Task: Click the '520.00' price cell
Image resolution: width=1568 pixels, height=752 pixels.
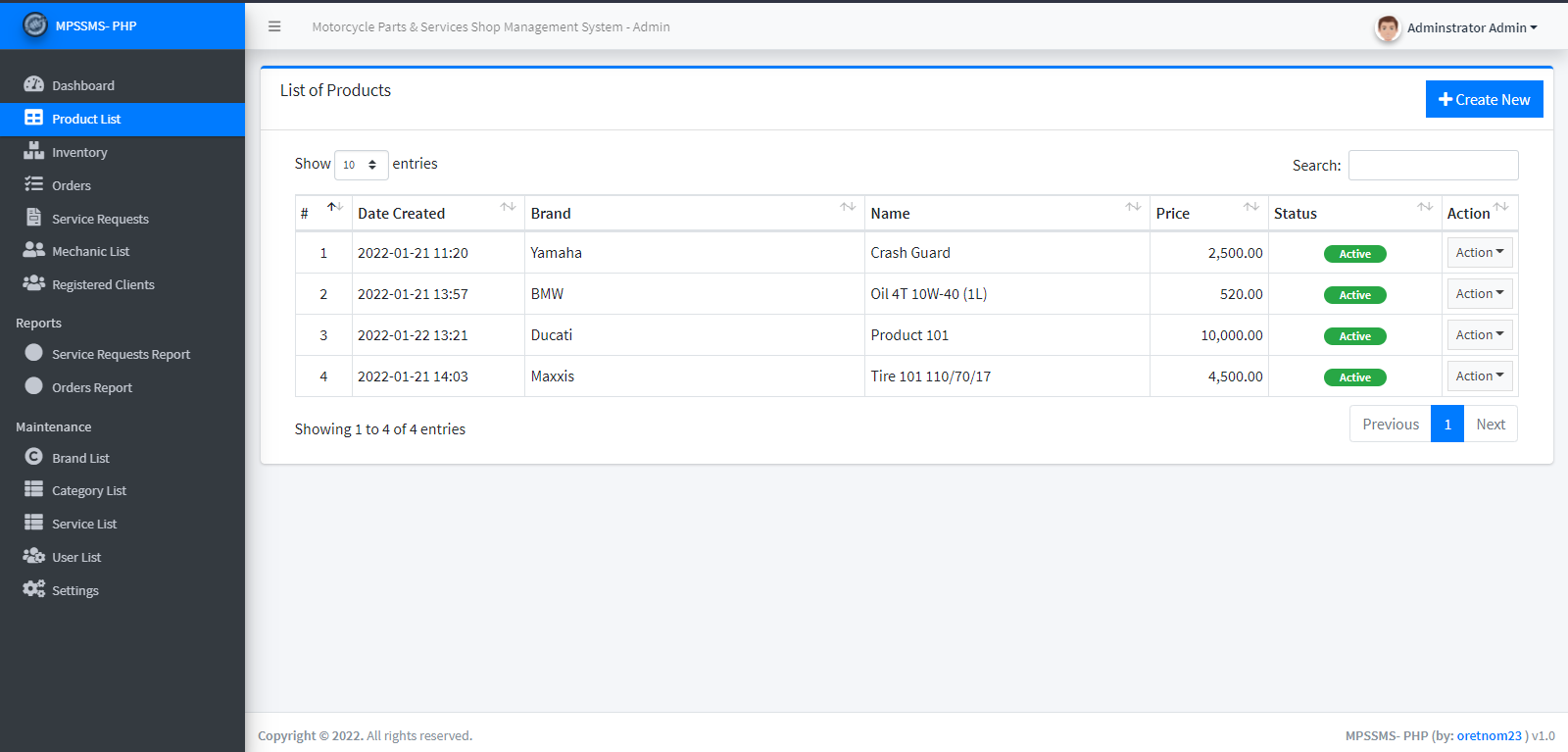Action: [1209, 294]
